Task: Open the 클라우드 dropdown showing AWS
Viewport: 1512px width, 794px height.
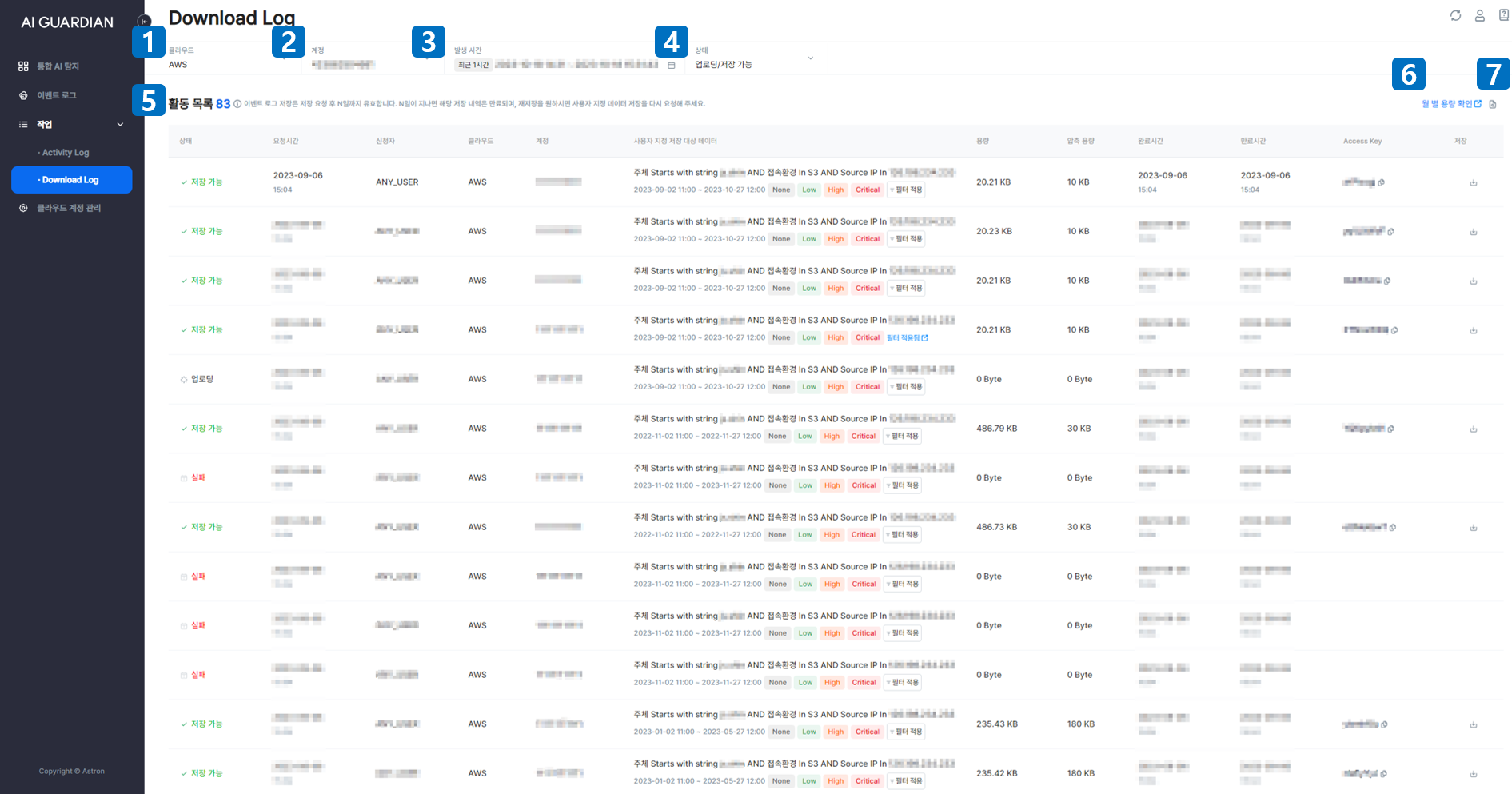Action: (x=229, y=58)
